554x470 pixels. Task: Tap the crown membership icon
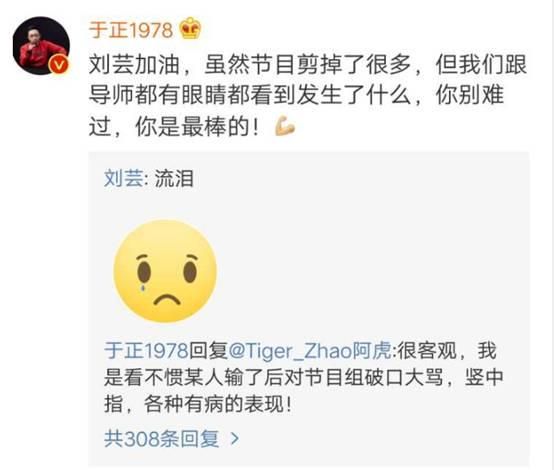point(191,29)
